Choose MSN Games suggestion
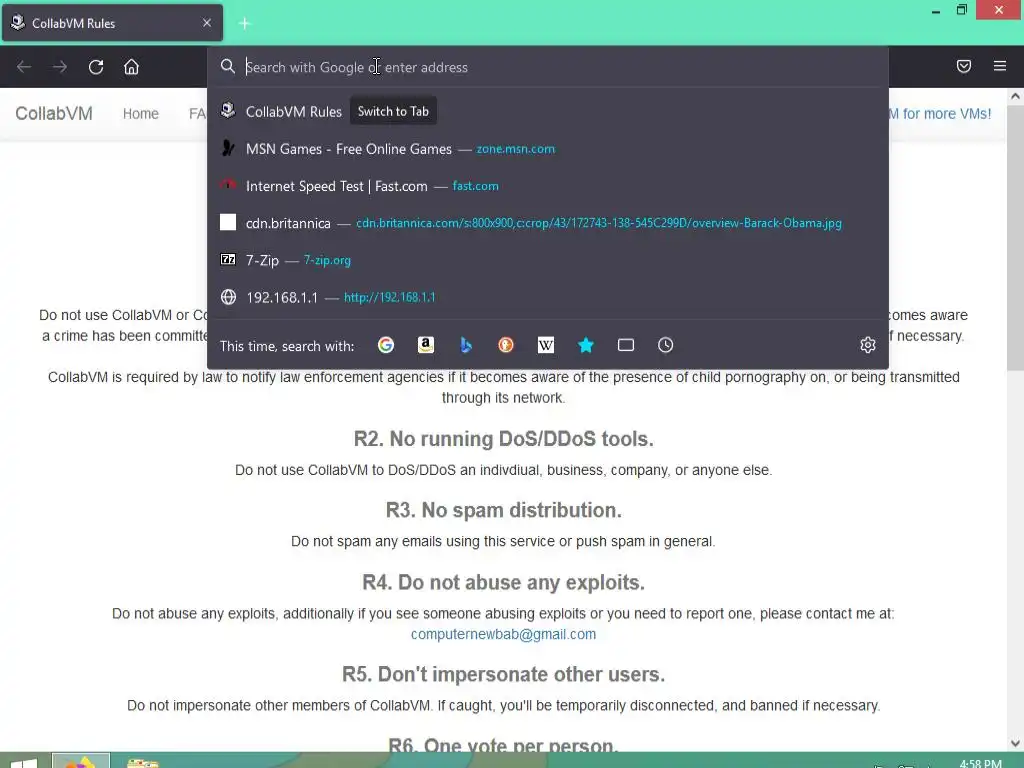Viewport: 1024px width, 768px height. pyautogui.click(x=548, y=149)
